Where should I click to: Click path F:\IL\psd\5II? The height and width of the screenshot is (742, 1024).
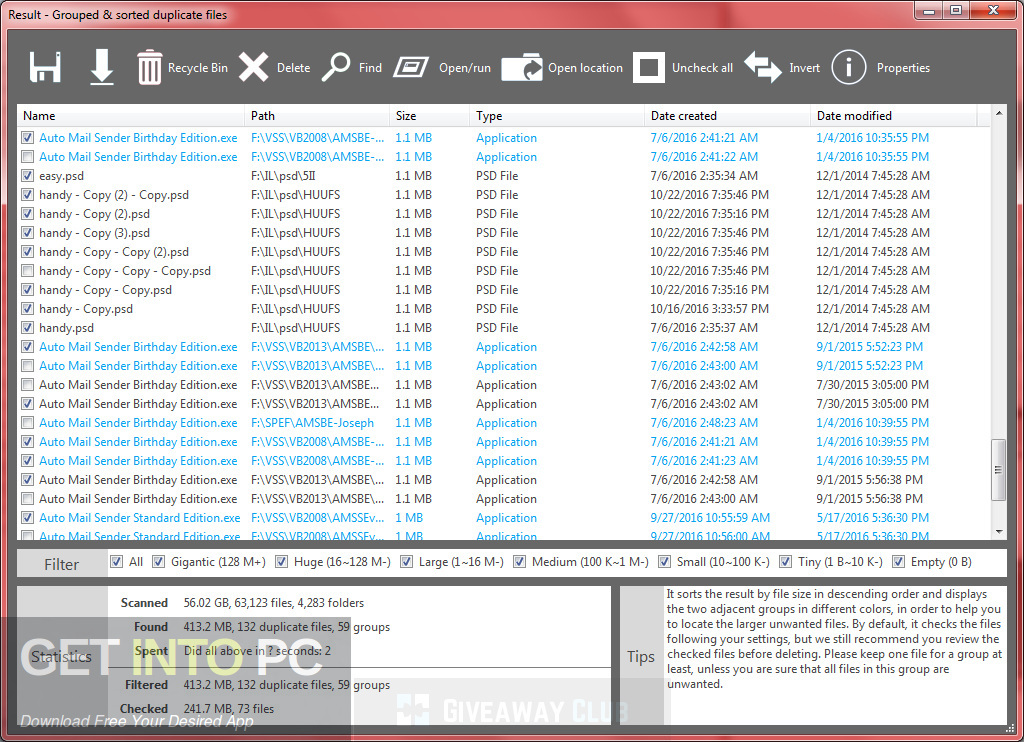pyautogui.click(x=283, y=176)
